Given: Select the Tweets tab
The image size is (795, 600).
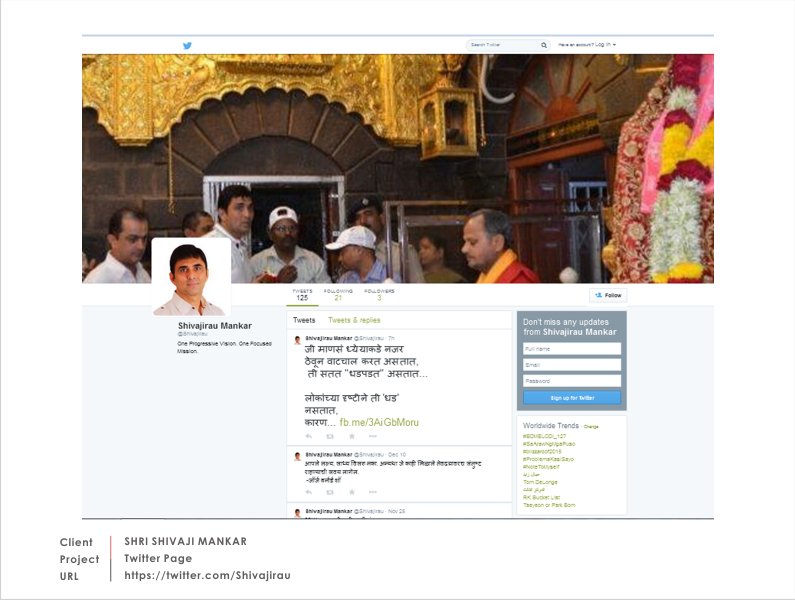Looking at the screenshot, I should click(304, 320).
